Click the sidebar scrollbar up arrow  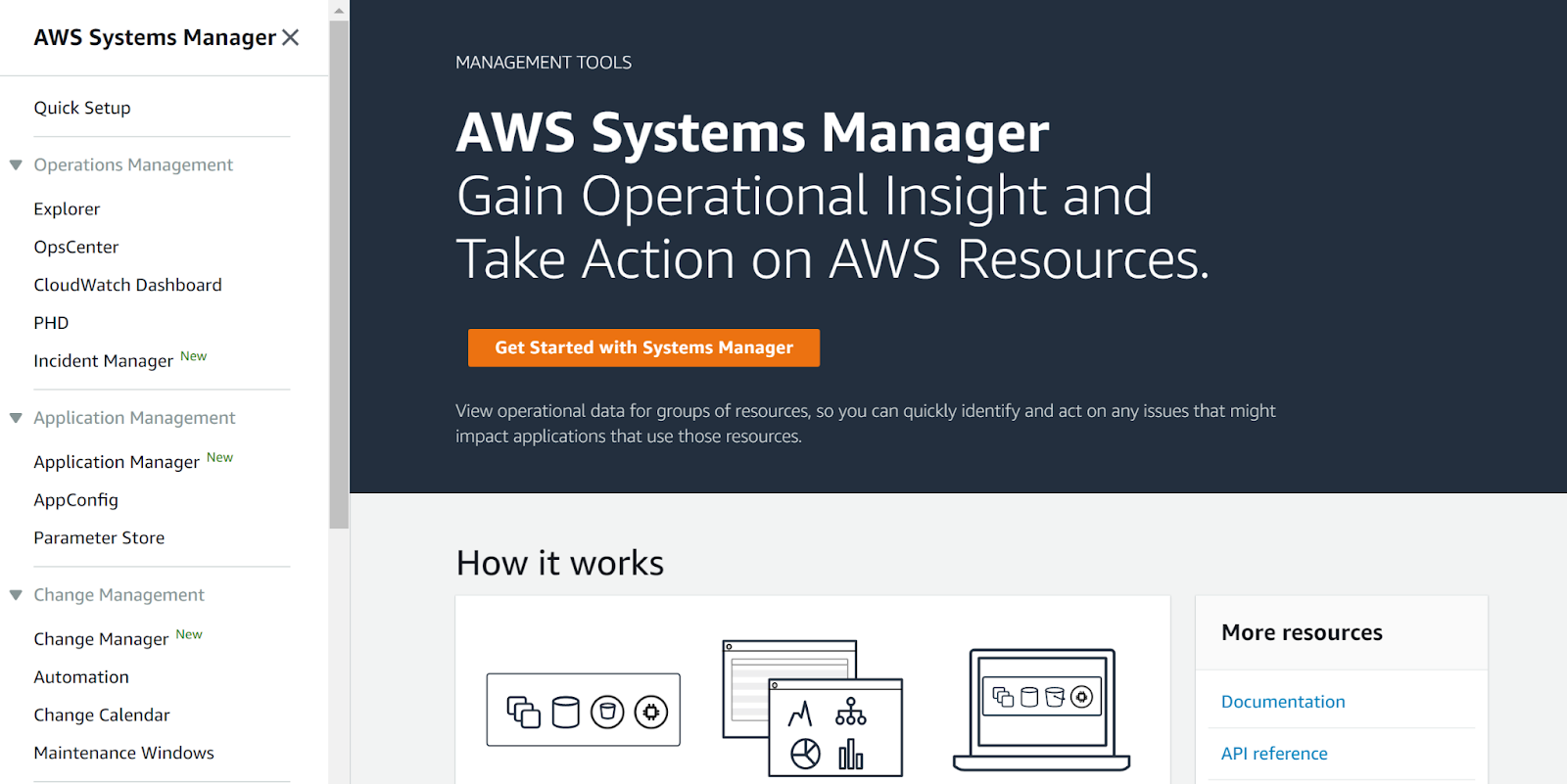tap(339, 11)
